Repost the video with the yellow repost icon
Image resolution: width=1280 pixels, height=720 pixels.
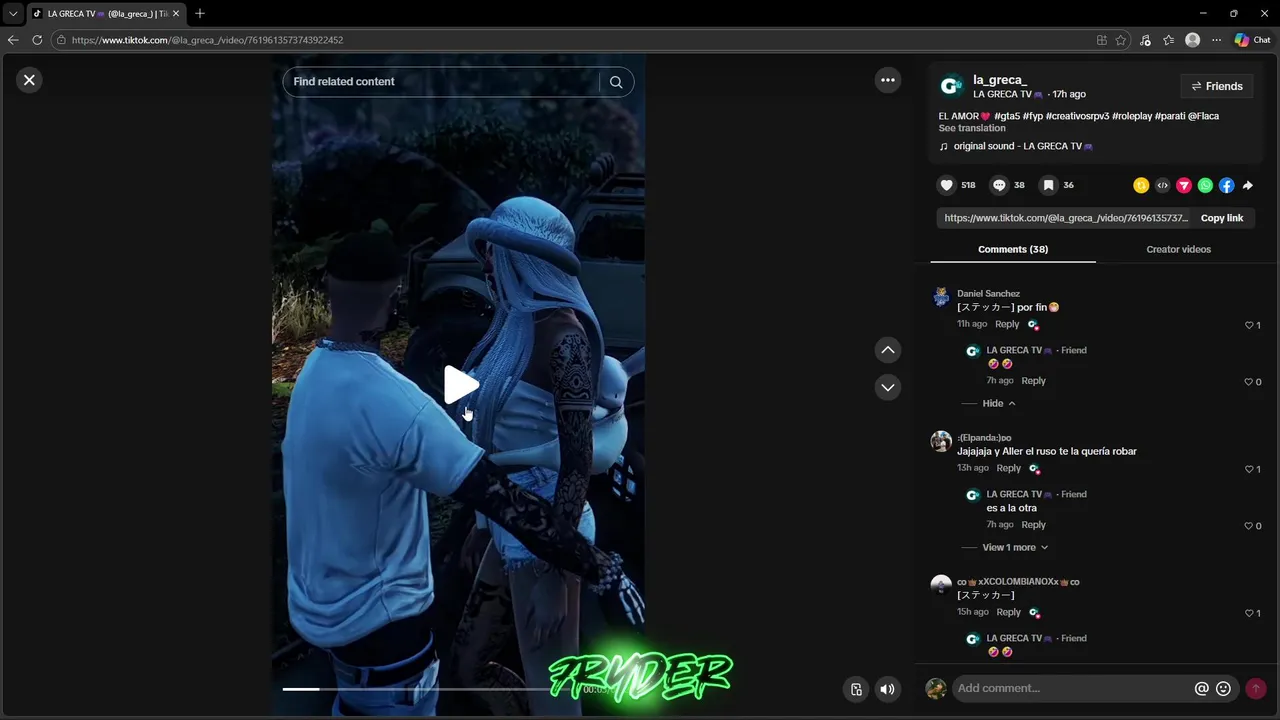tap(1141, 185)
